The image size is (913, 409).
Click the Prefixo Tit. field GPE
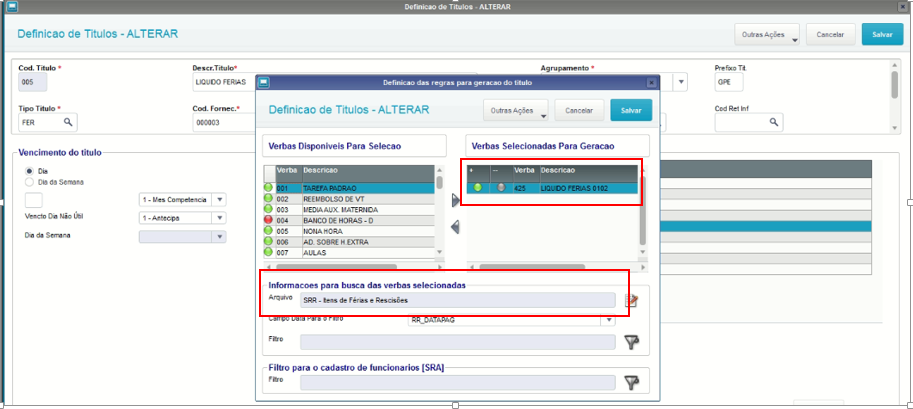(729, 82)
